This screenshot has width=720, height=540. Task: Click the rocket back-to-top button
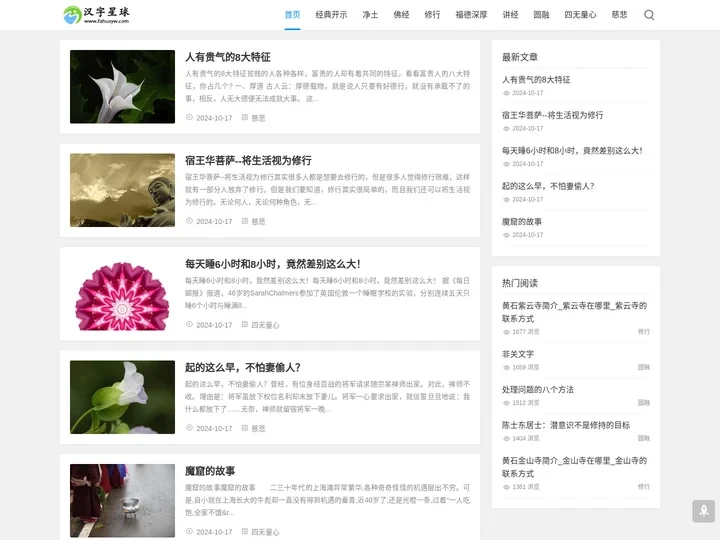pyautogui.click(x=703, y=511)
